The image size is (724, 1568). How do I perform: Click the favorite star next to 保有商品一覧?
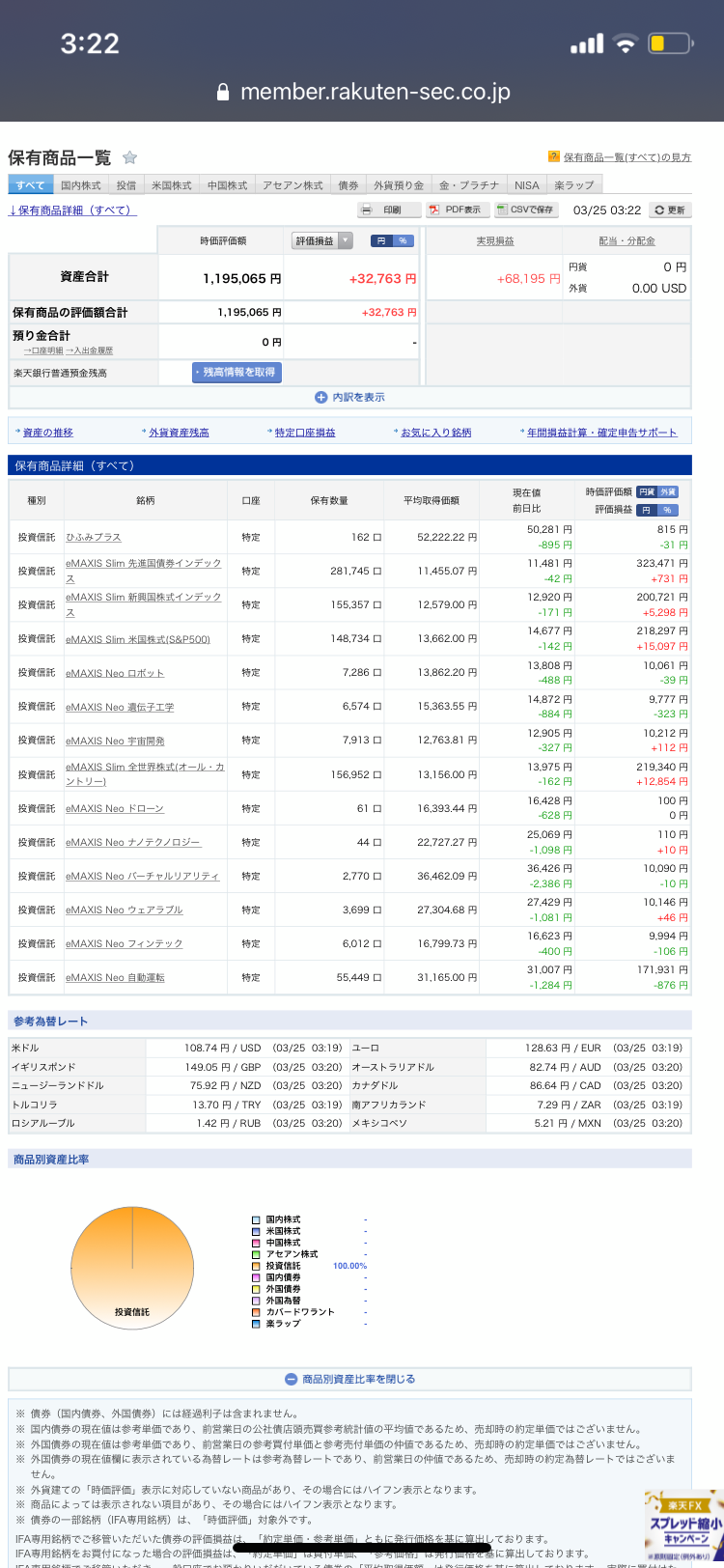129,158
